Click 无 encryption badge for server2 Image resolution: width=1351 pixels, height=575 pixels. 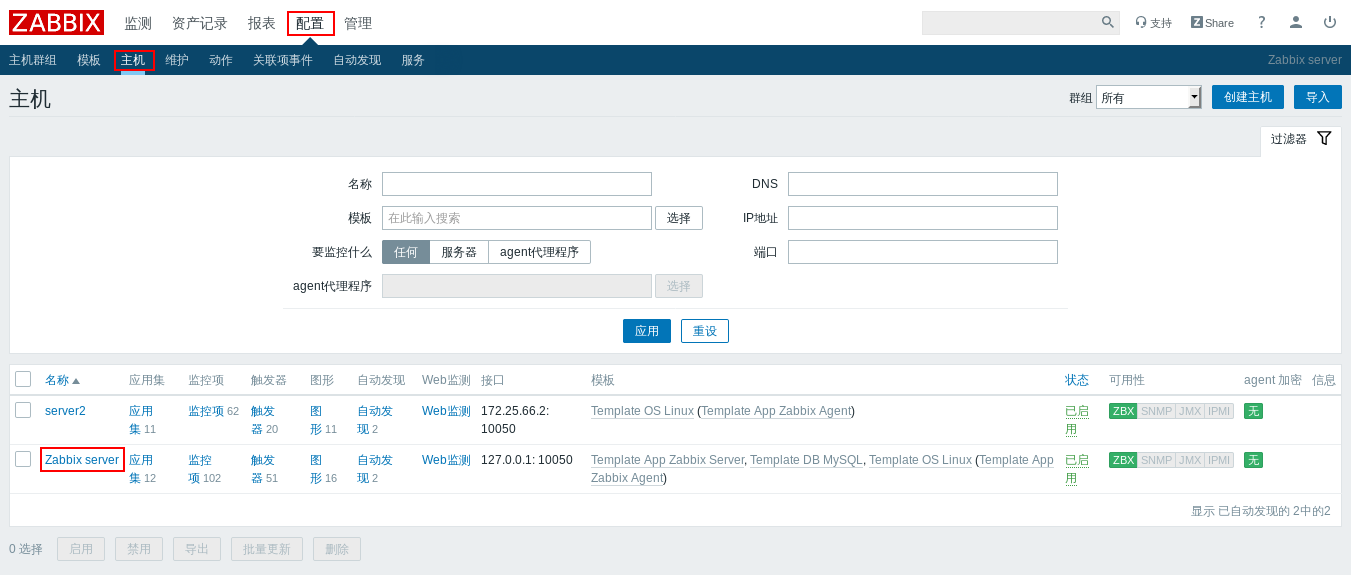tap(1253, 411)
